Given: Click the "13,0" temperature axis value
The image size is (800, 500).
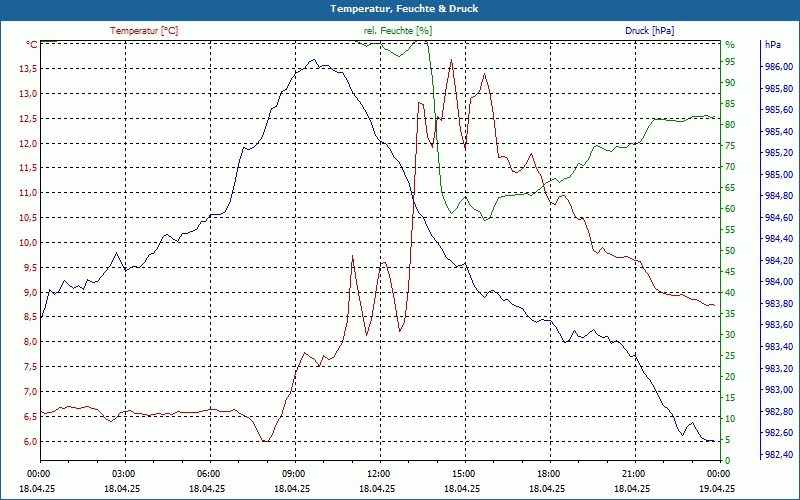Looking at the screenshot, I should pyautogui.click(x=28, y=94).
